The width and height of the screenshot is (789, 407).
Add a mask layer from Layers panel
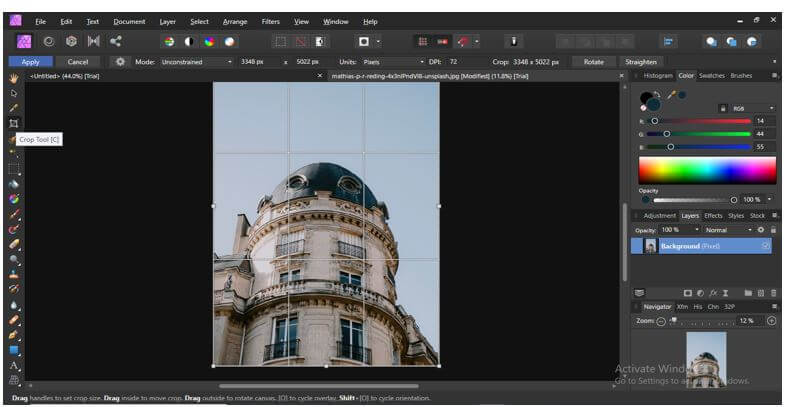687,293
